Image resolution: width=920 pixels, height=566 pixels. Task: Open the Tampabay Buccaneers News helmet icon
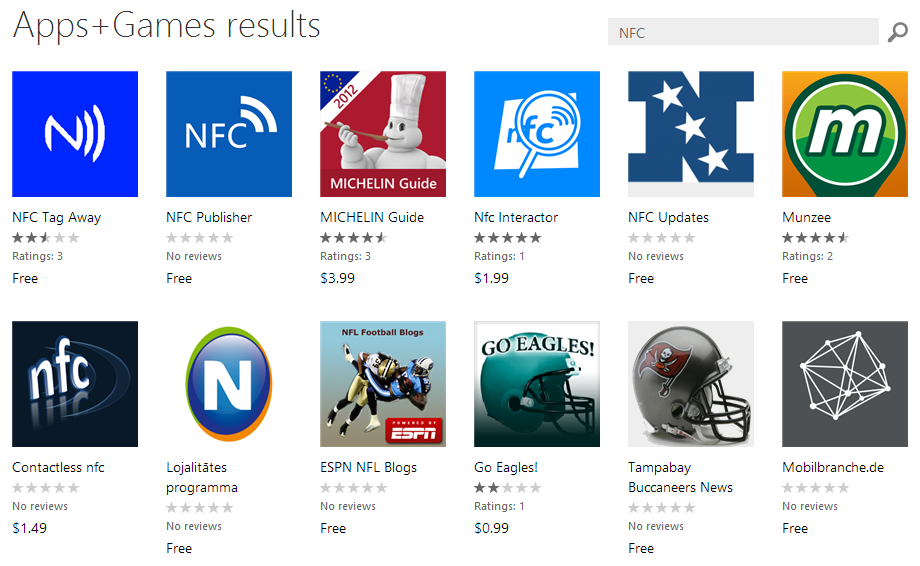691,384
